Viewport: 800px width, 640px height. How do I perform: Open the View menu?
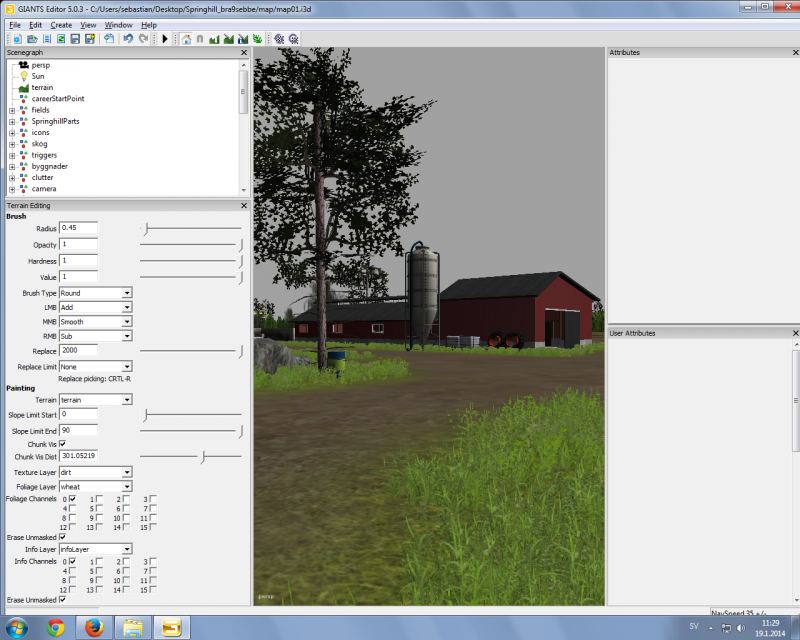pos(88,25)
